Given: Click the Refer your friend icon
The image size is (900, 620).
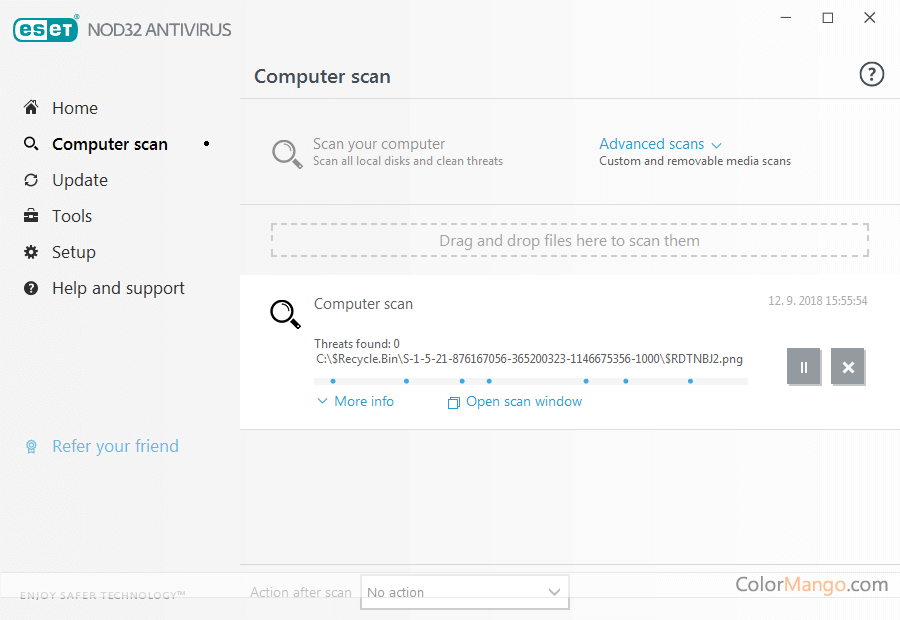Looking at the screenshot, I should (31, 447).
